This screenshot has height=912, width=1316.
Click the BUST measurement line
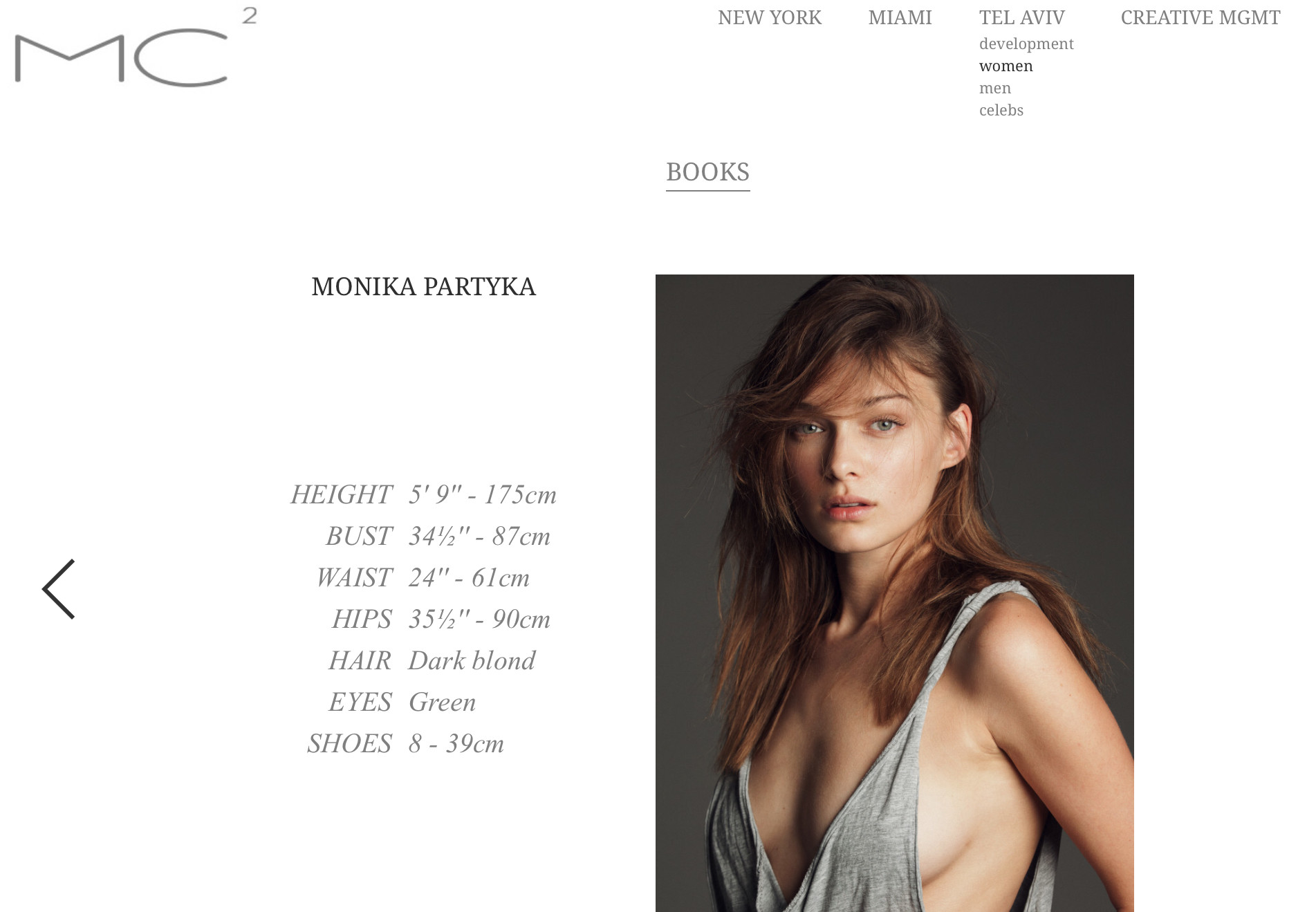(438, 537)
